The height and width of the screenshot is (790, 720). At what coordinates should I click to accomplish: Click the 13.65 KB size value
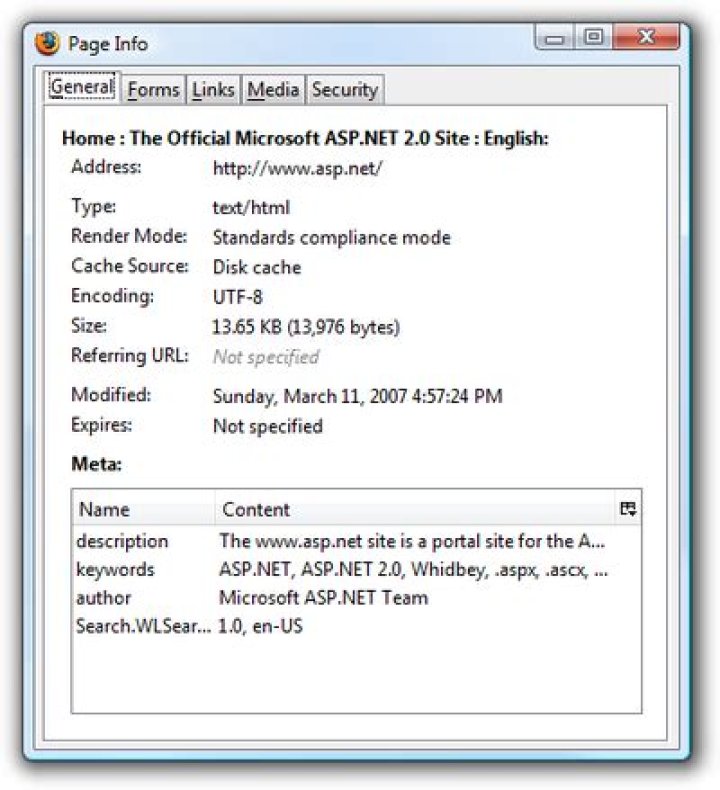(306, 327)
